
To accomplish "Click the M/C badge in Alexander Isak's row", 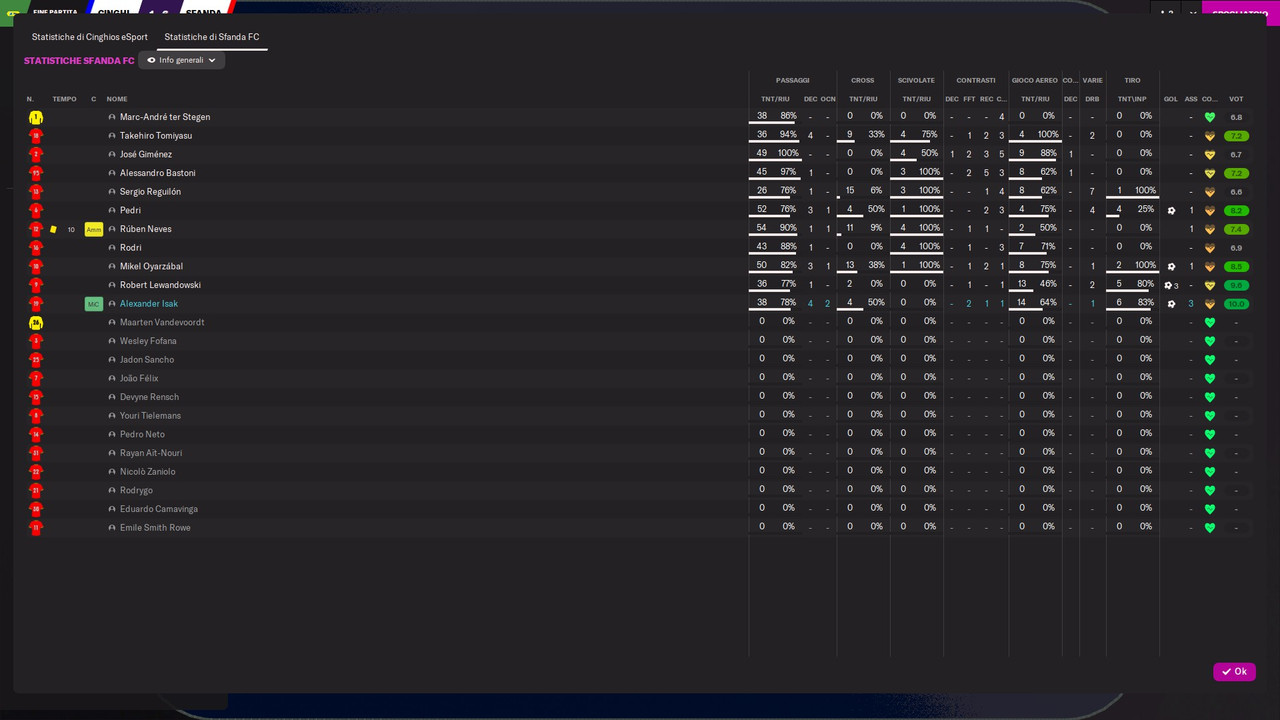I will (x=94, y=304).
